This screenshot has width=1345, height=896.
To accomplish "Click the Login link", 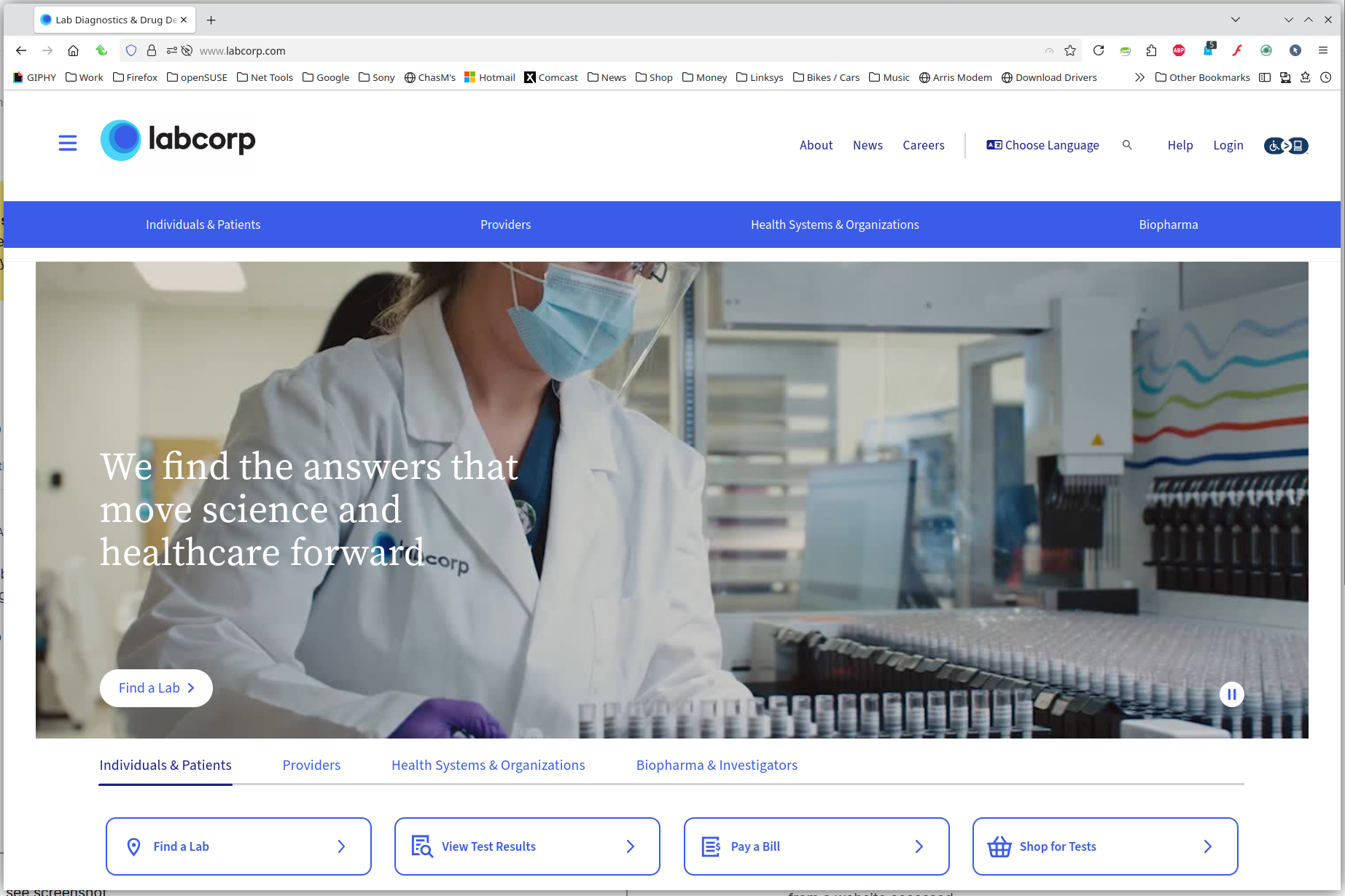I will click(1228, 145).
